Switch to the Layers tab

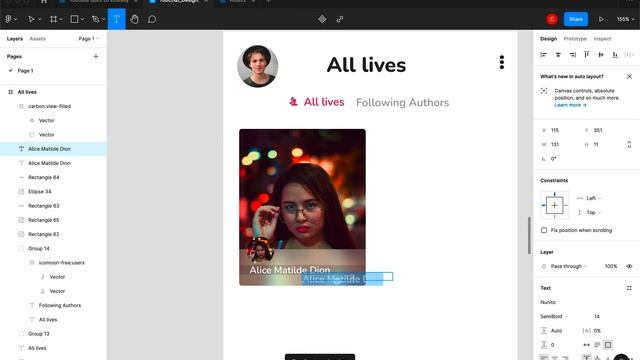point(15,39)
